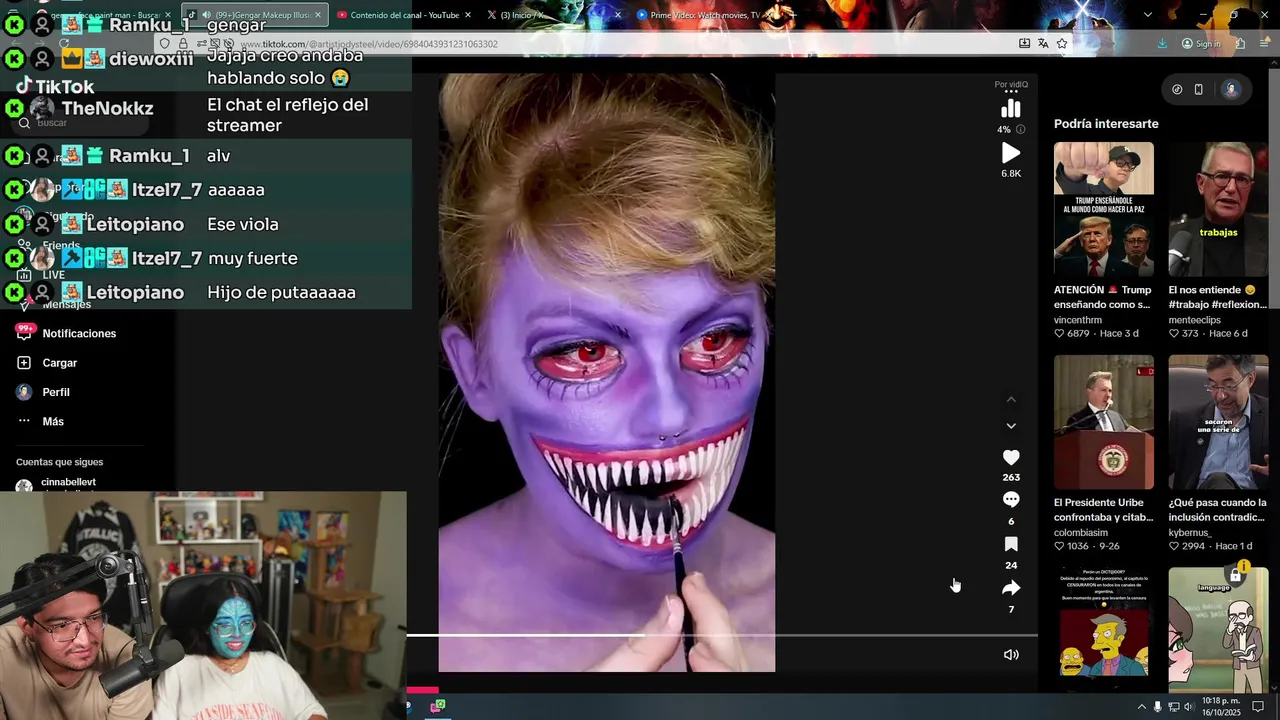
Task: Visit the vincenthrm creator profile
Action: click(1078, 320)
